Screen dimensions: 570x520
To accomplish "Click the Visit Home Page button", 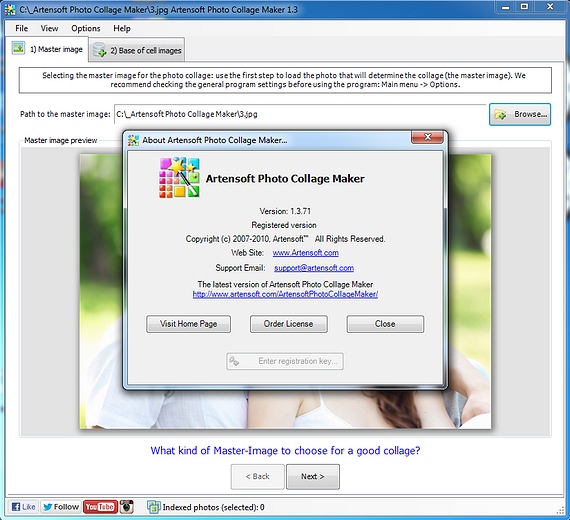I will point(188,324).
